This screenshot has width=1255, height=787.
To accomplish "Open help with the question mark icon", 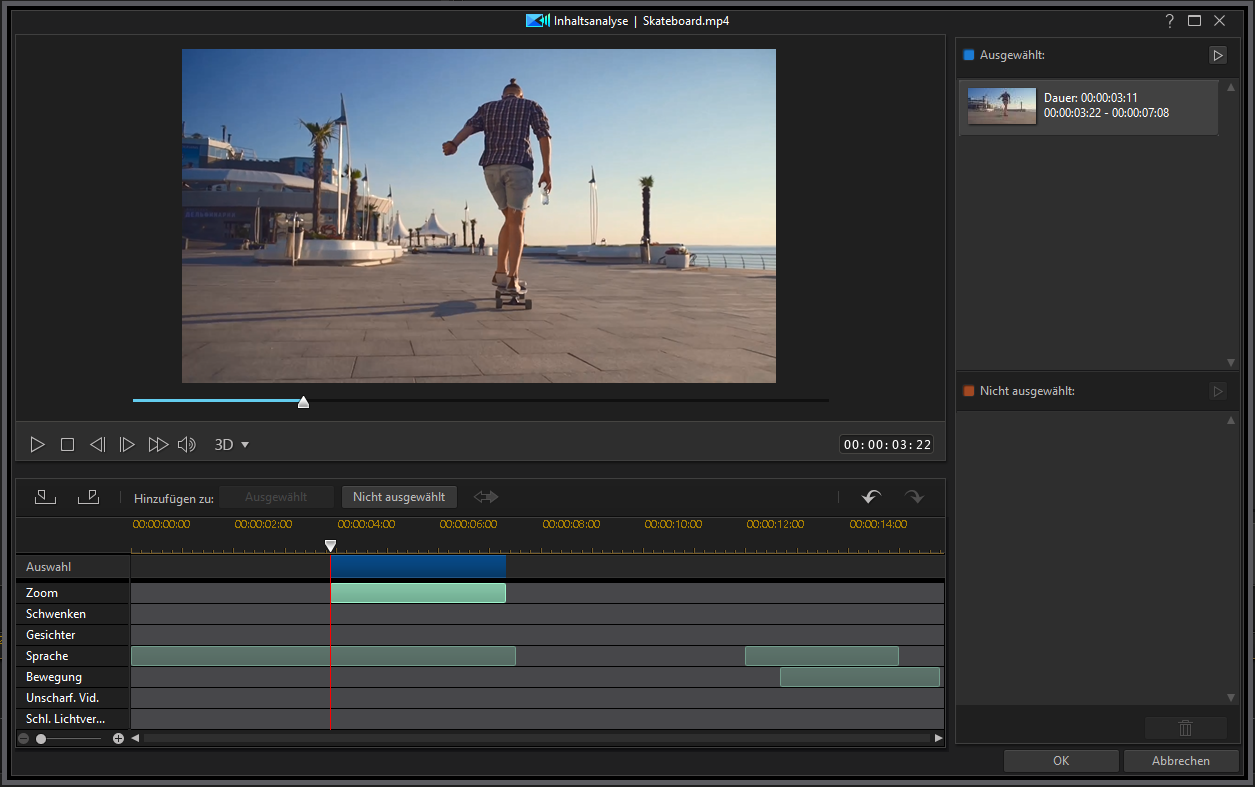I will pos(1169,20).
